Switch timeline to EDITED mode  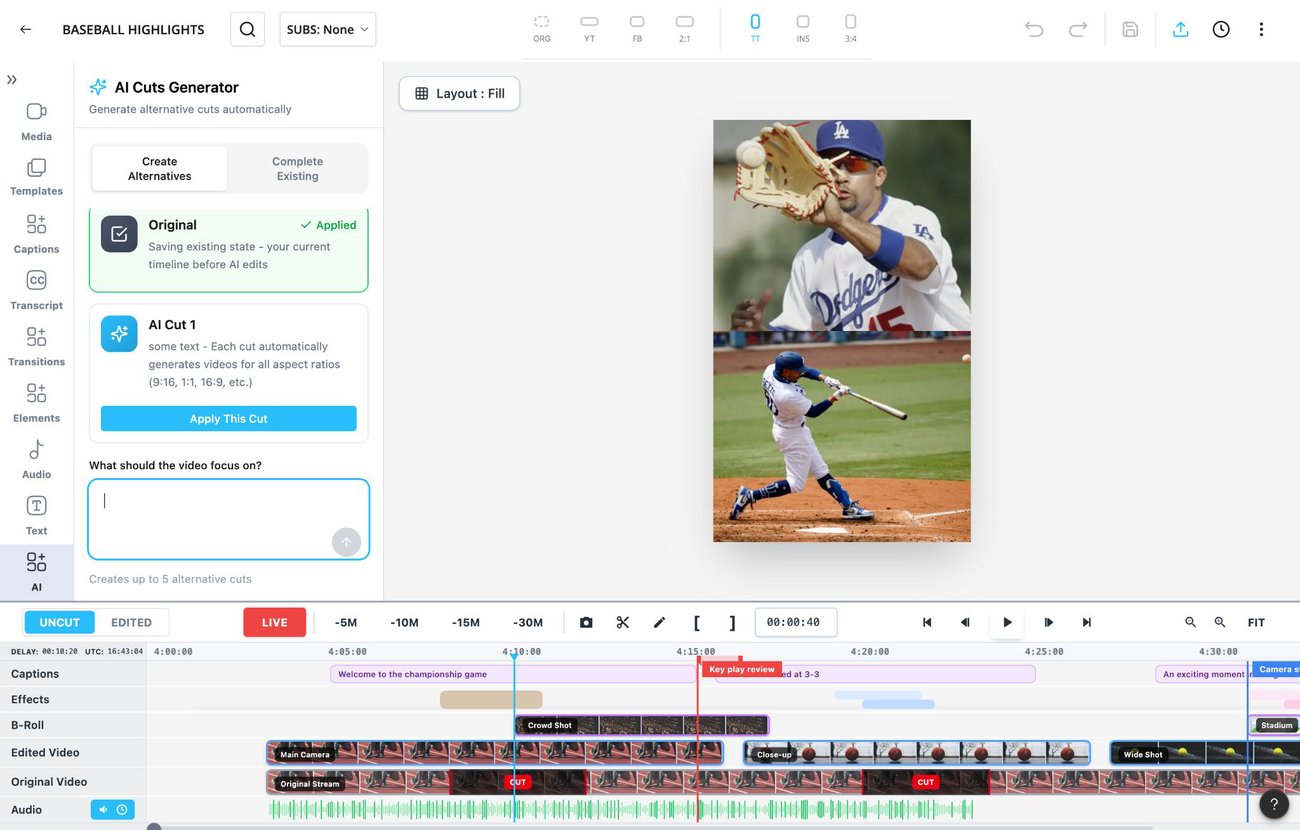[x=131, y=622]
